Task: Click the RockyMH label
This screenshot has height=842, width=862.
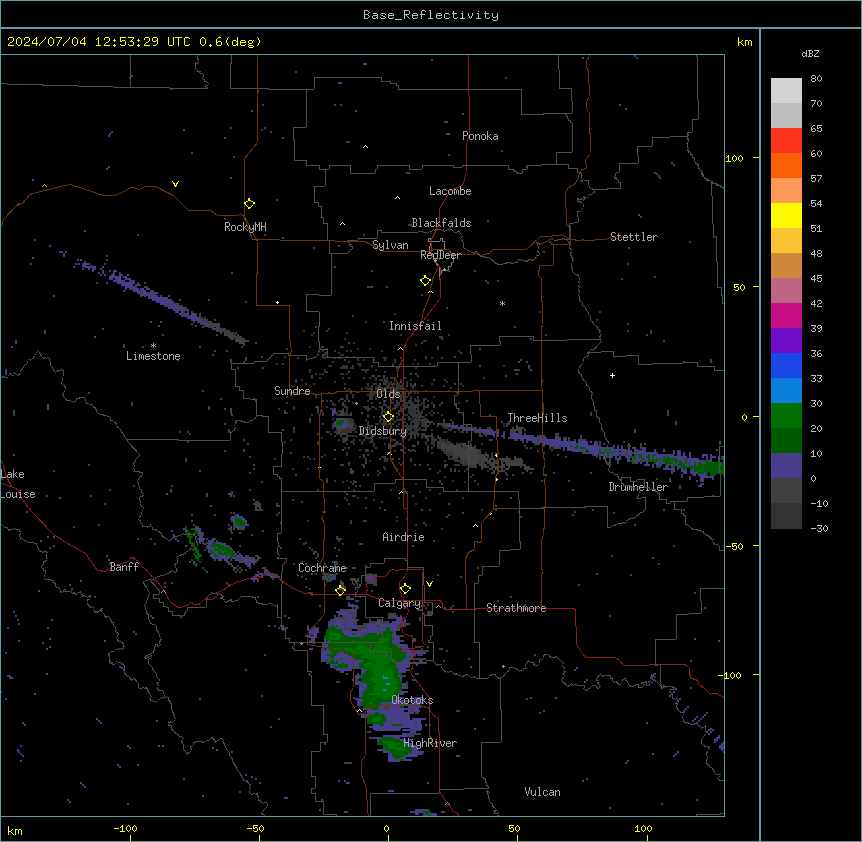Action: click(x=245, y=227)
